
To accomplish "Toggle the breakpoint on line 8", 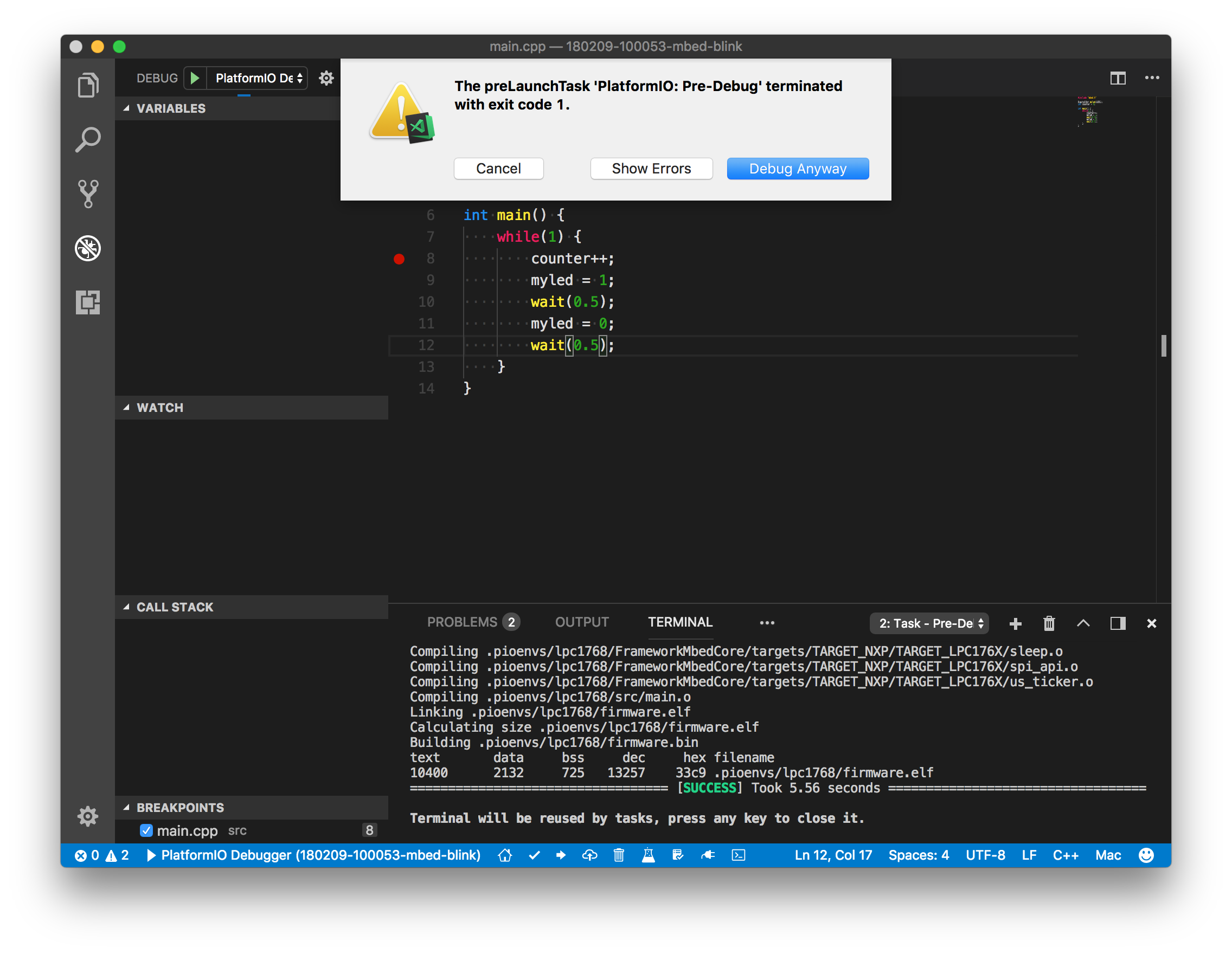I will tap(399, 259).
